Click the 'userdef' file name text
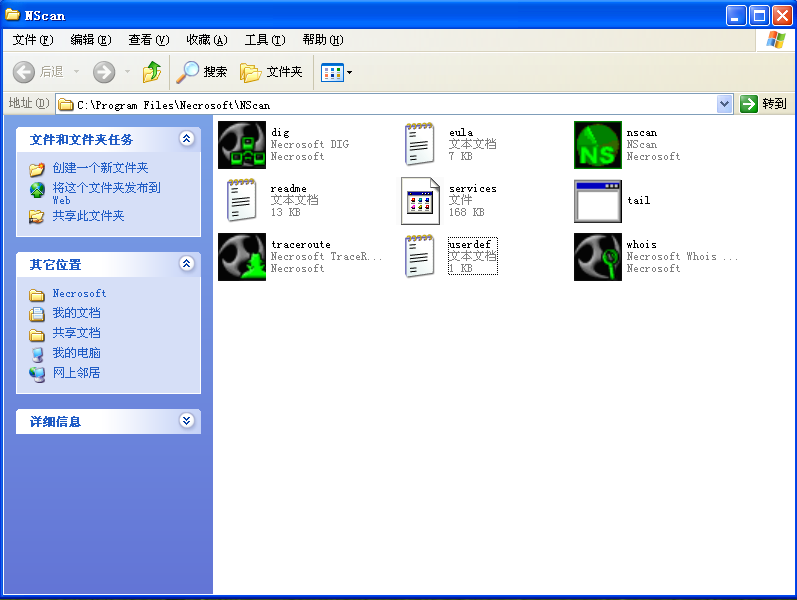 [x=469, y=245]
